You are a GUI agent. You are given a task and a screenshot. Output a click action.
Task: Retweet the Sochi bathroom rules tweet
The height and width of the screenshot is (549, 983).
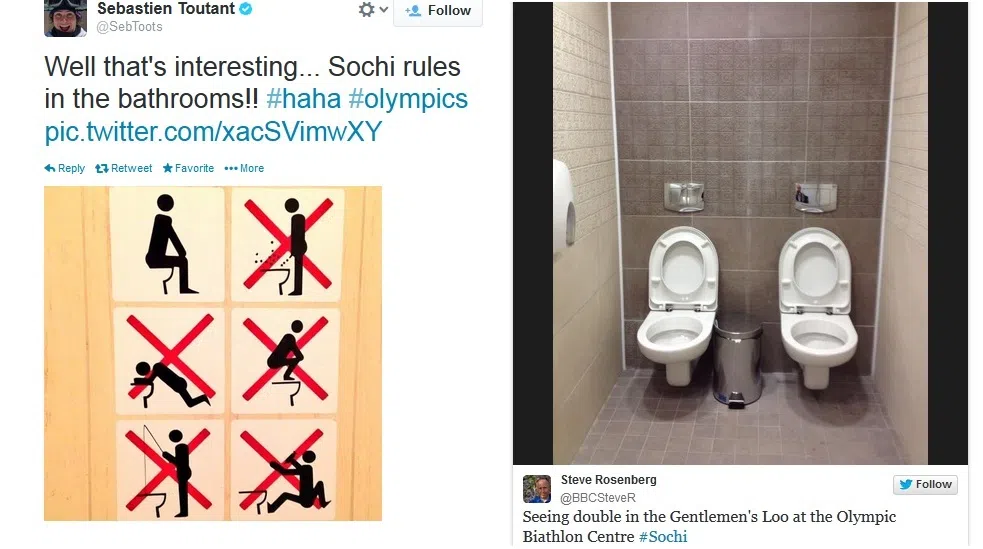[x=124, y=168]
